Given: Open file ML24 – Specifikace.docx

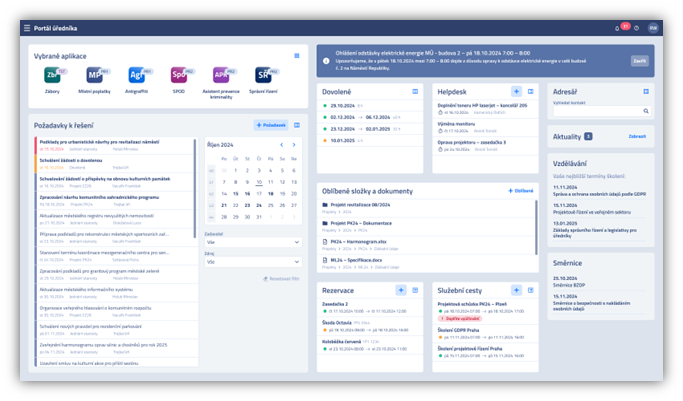Looking at the screenshot, I should tap(352, 260).
